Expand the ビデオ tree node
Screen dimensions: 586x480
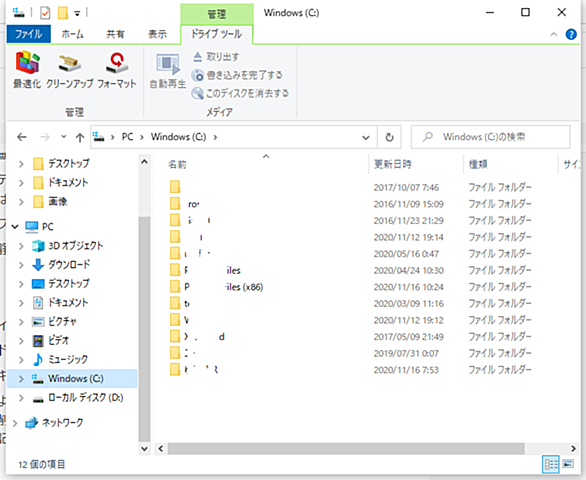tap(21, 341)
